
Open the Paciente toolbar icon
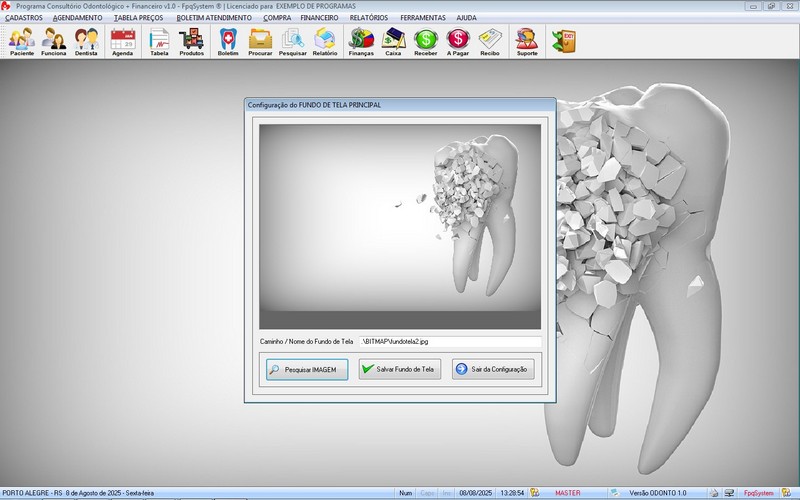point(22,41)
